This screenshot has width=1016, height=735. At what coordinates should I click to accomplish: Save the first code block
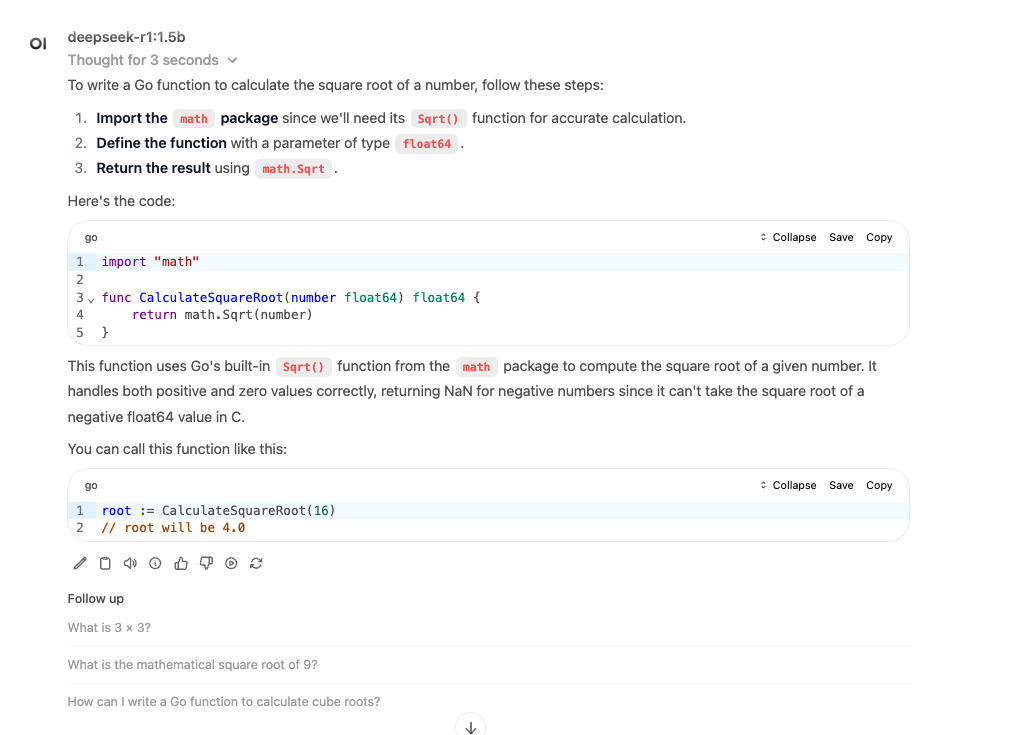841,237
